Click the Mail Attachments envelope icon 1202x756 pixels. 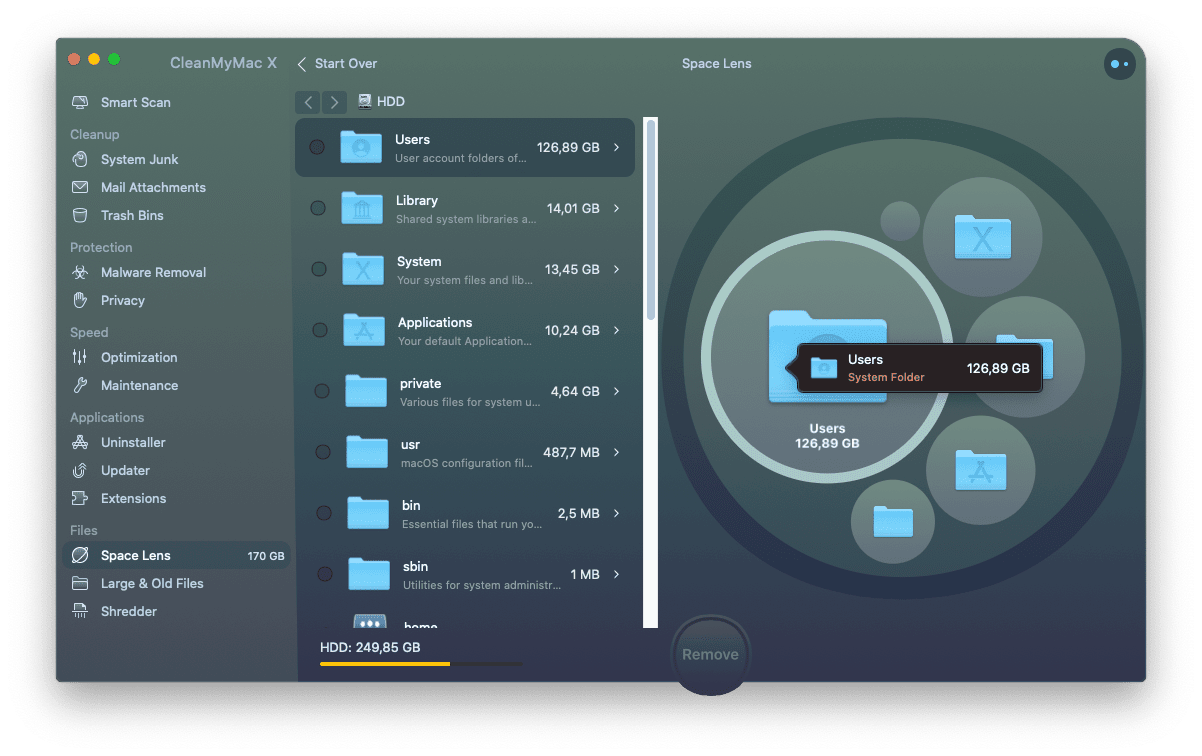80,188
